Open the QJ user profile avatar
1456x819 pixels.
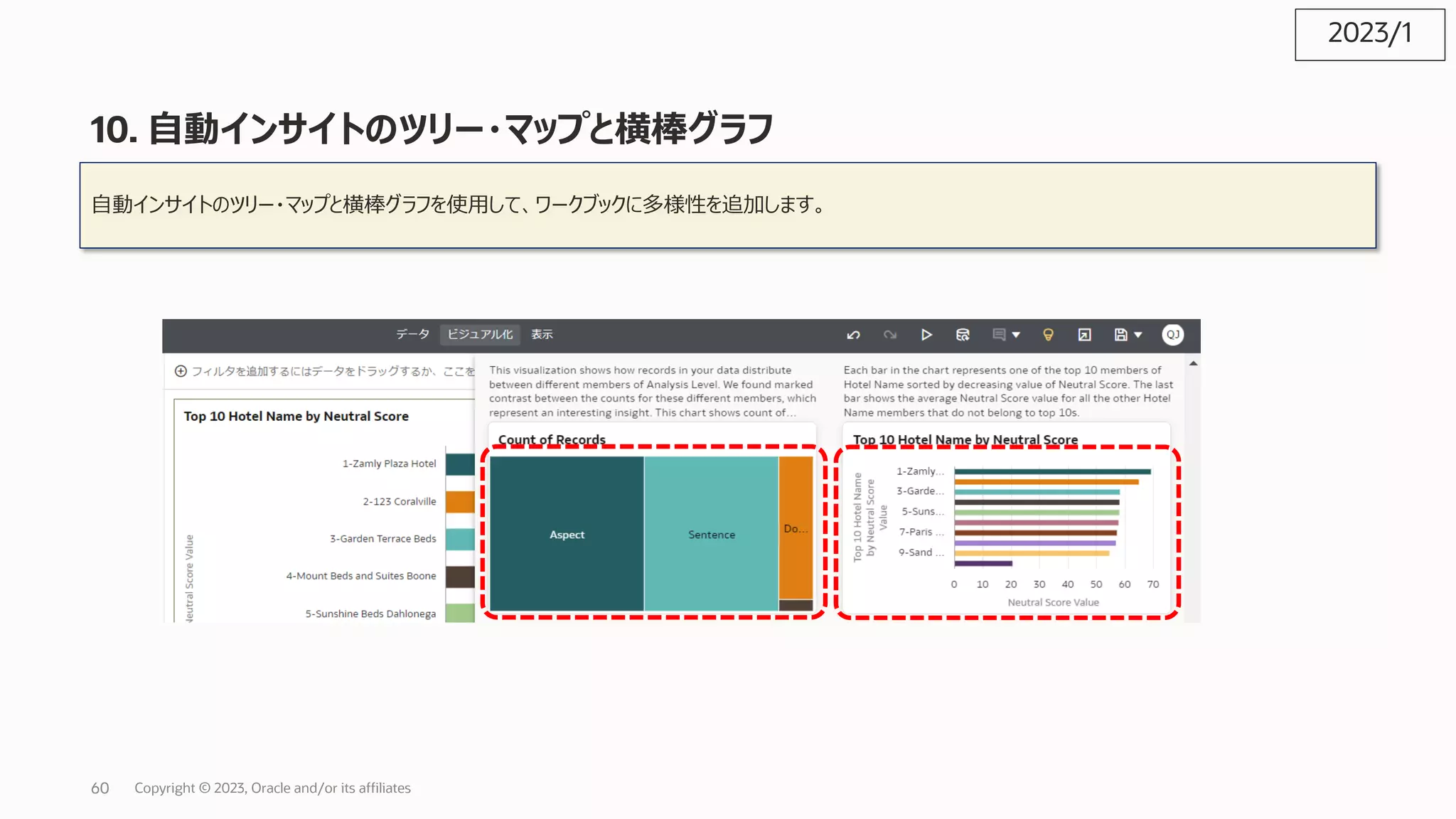[x=1172, y=335]
